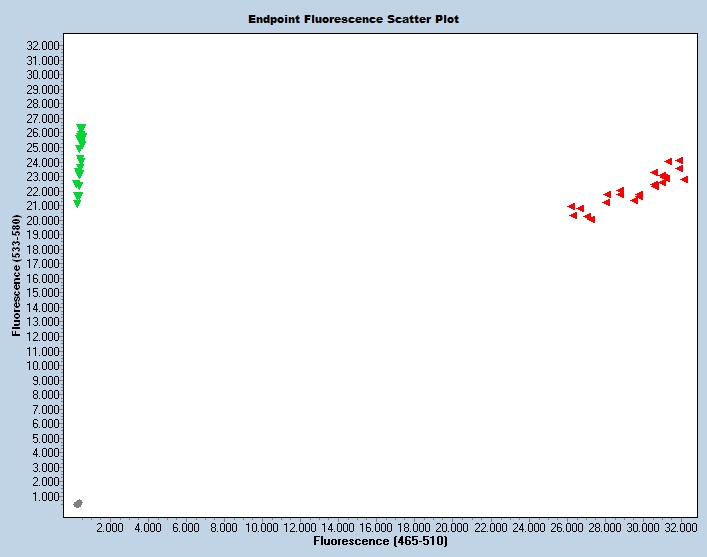Image resolution: width=707 pixels, height=557 pixels.
Task: Click the leftmost red triangle marker
Action: (x=571, y=206)
